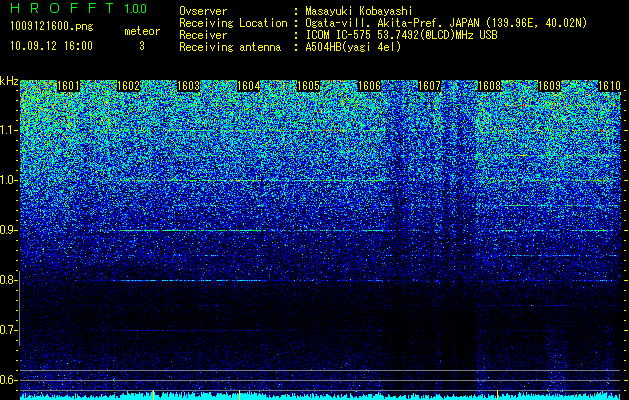Viewport: 629px width, 400px height.
Task: Click the name Masayuki Kobayashi
Action: (359, 11)
